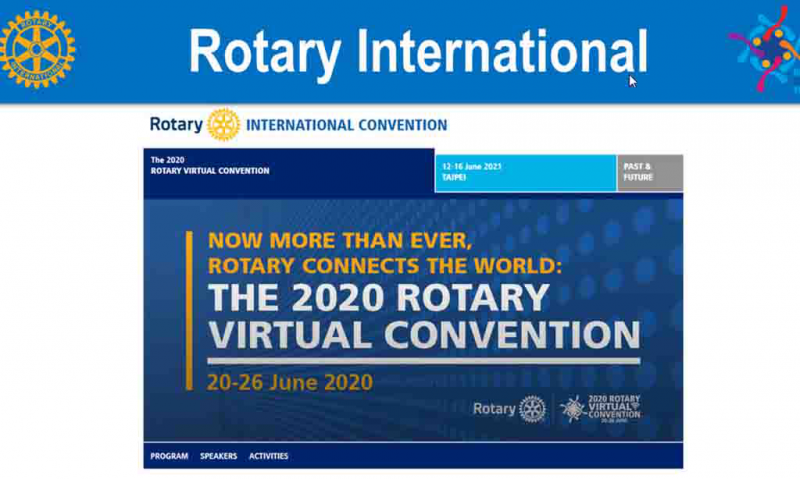Click the colorful convention emblem in the banner
This screenshot has height=479, width=800.
click(x=765, y=49)
